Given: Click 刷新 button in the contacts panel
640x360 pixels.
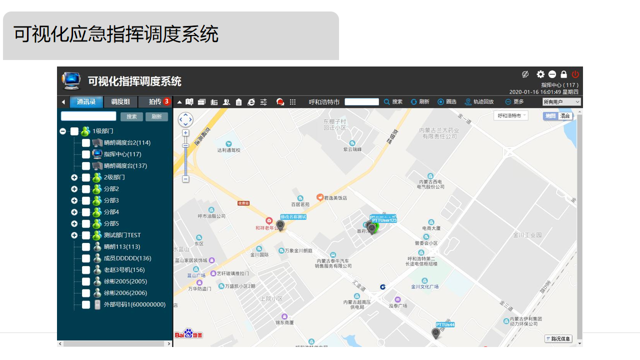Looking at the screenshot, I should pyautogui.click(x=157, y=116).
